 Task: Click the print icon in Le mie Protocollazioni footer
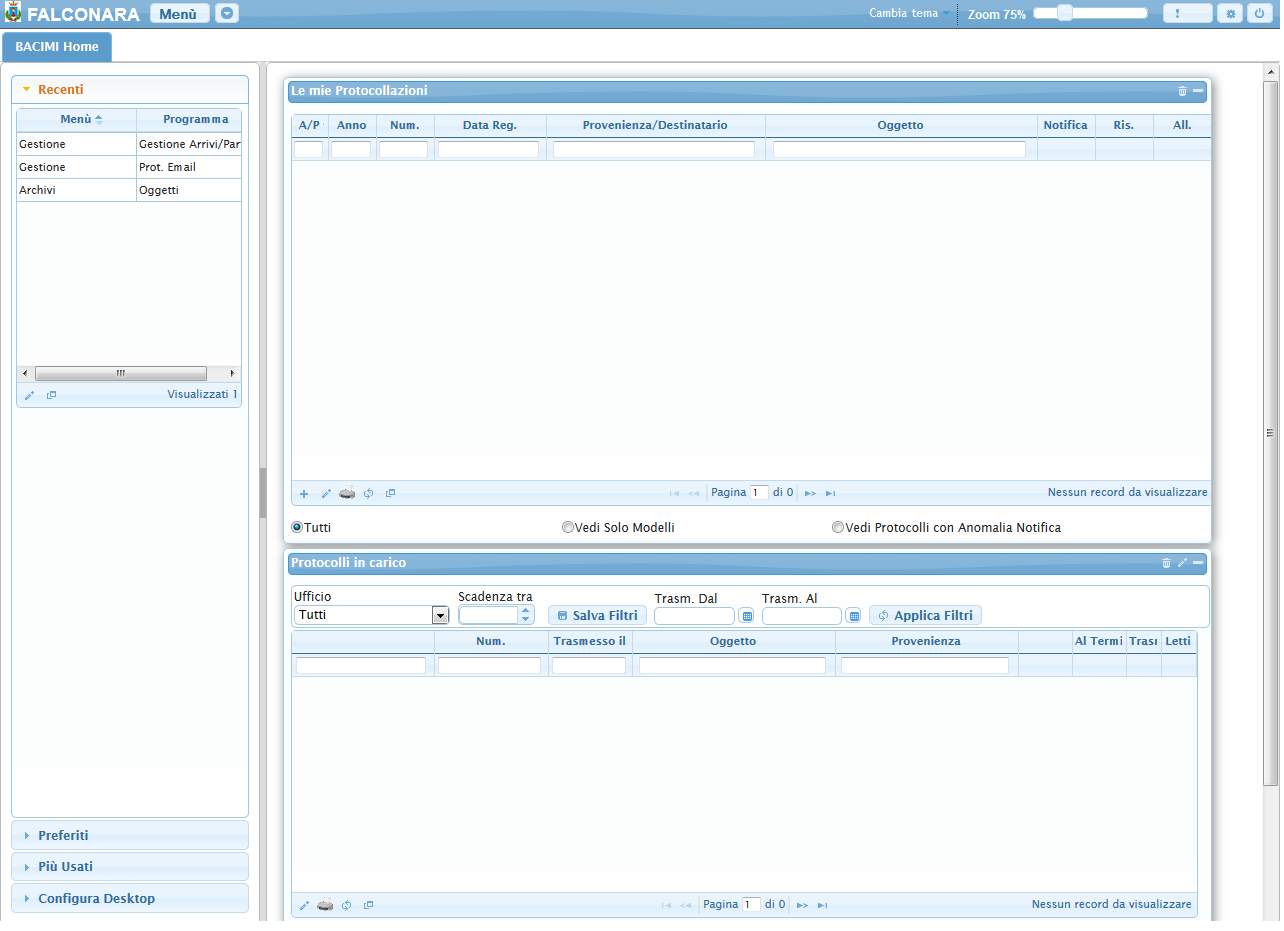tap(347, 493)
